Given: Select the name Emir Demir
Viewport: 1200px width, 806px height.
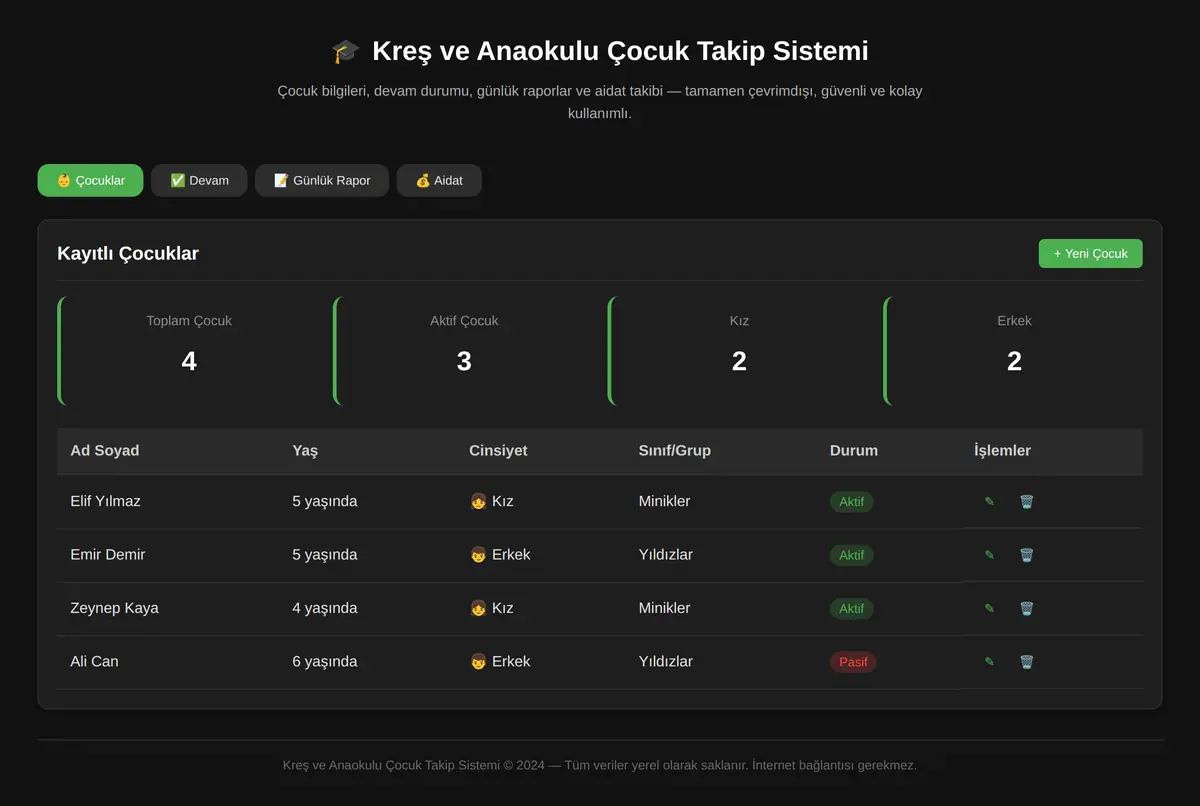Looking at the screenshot, I should [x=108, y=555].
